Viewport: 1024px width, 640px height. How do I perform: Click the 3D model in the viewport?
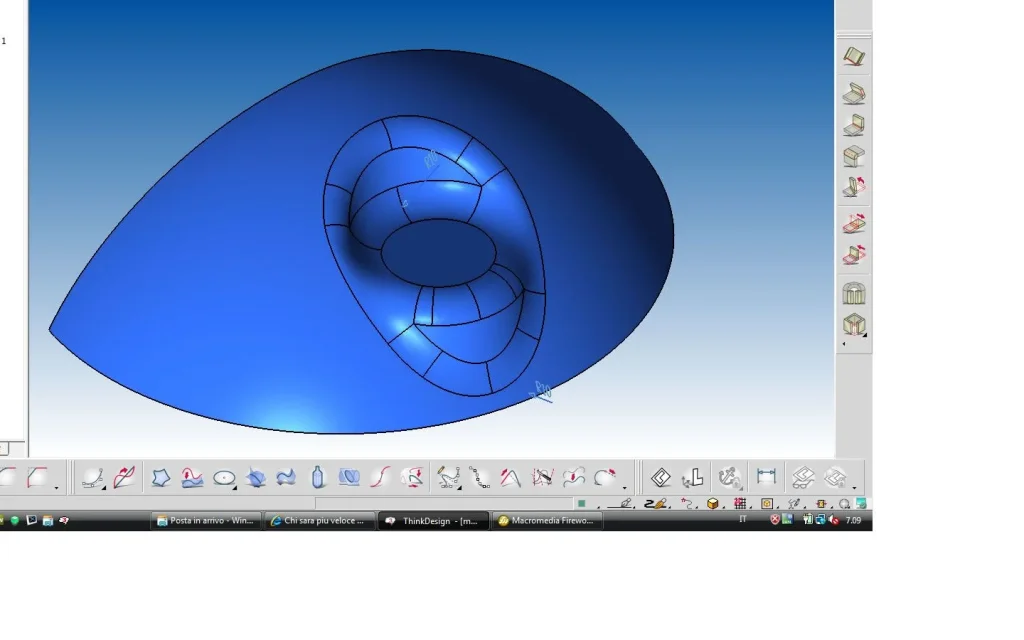tap(361, 241)
